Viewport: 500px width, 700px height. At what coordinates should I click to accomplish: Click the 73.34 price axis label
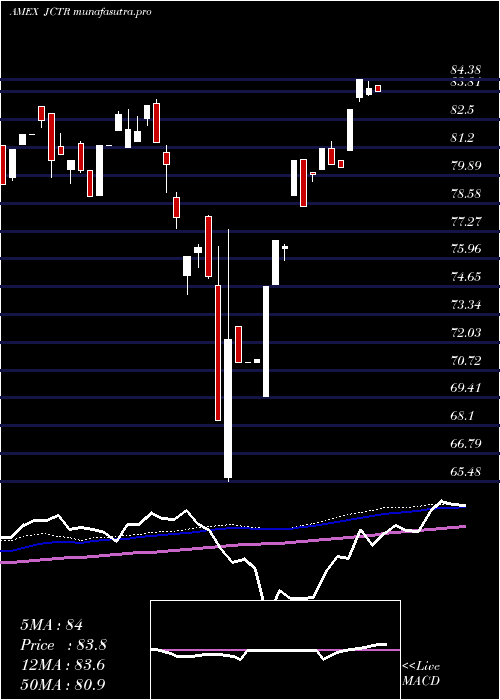coord(466,305)
